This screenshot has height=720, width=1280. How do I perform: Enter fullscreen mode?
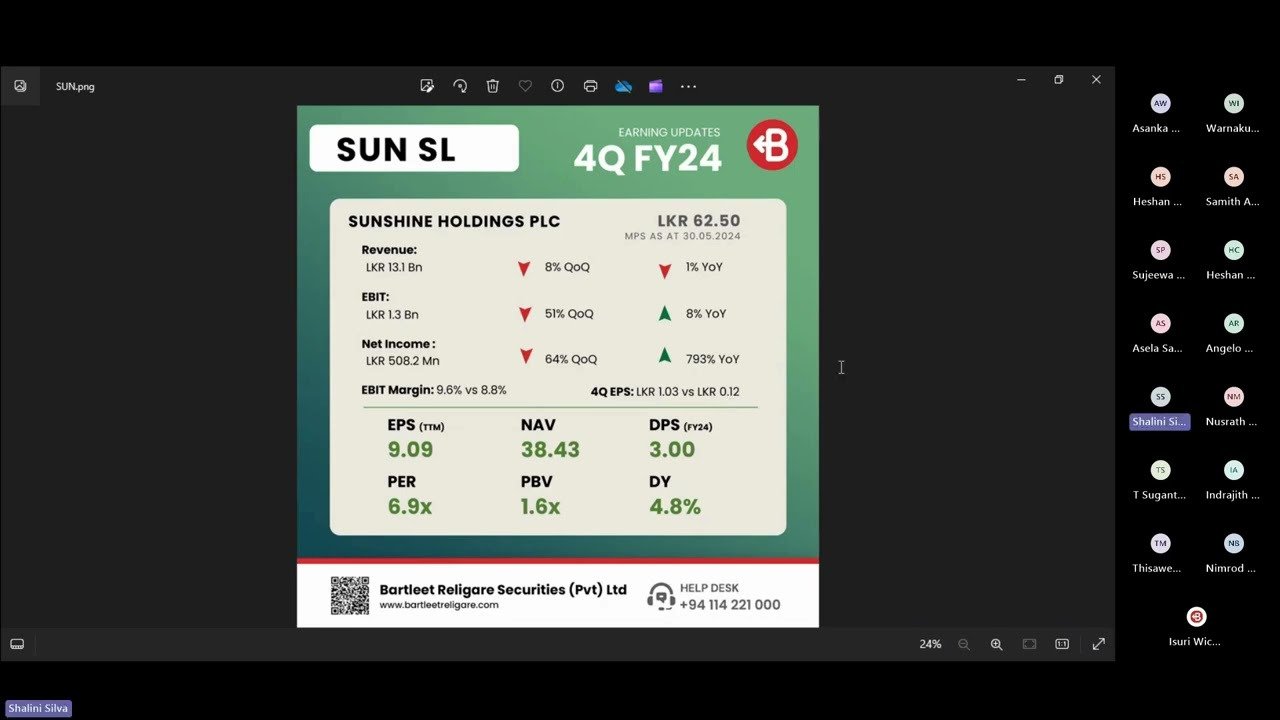pyautogui.click(x=1098, y=644)
